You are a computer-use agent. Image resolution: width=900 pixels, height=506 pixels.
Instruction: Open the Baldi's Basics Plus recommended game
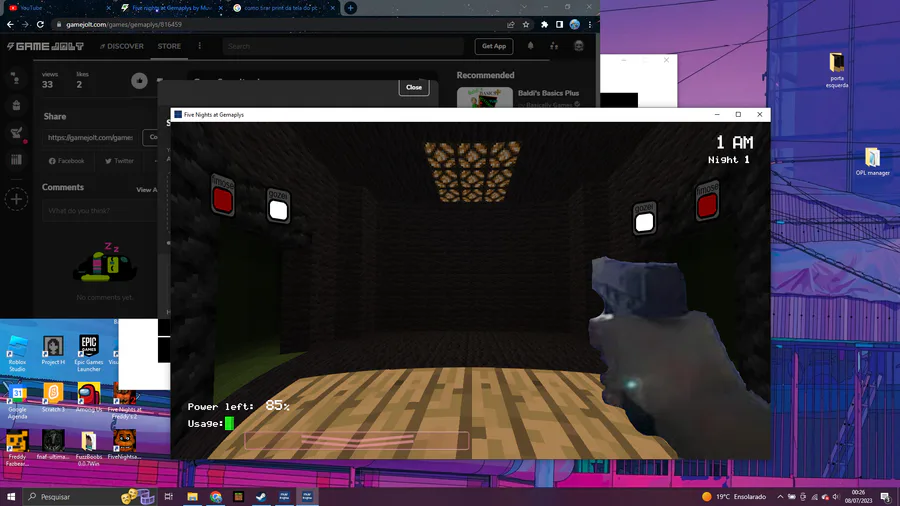(x=548, y=93)
